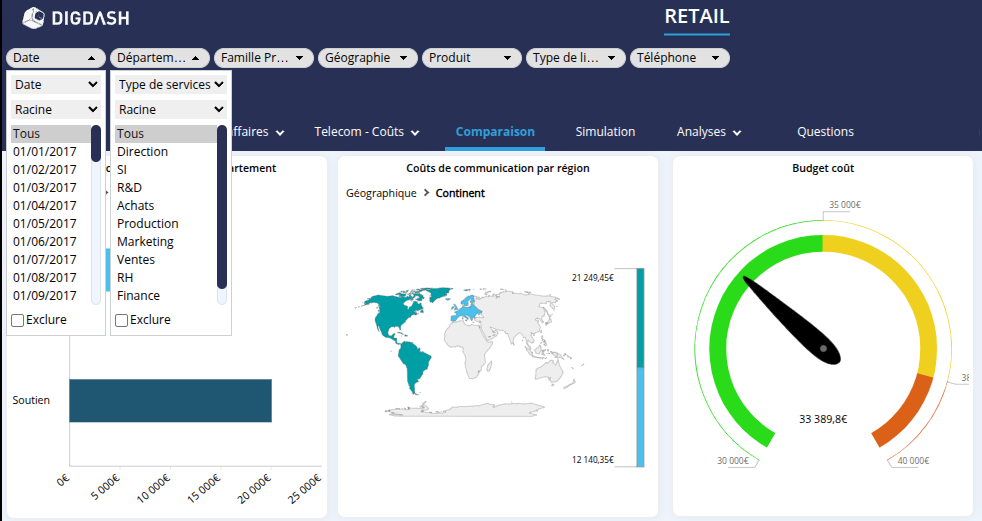Expand the Produit filter dropdown
This screenshot has height=521, width=982.
472,58
